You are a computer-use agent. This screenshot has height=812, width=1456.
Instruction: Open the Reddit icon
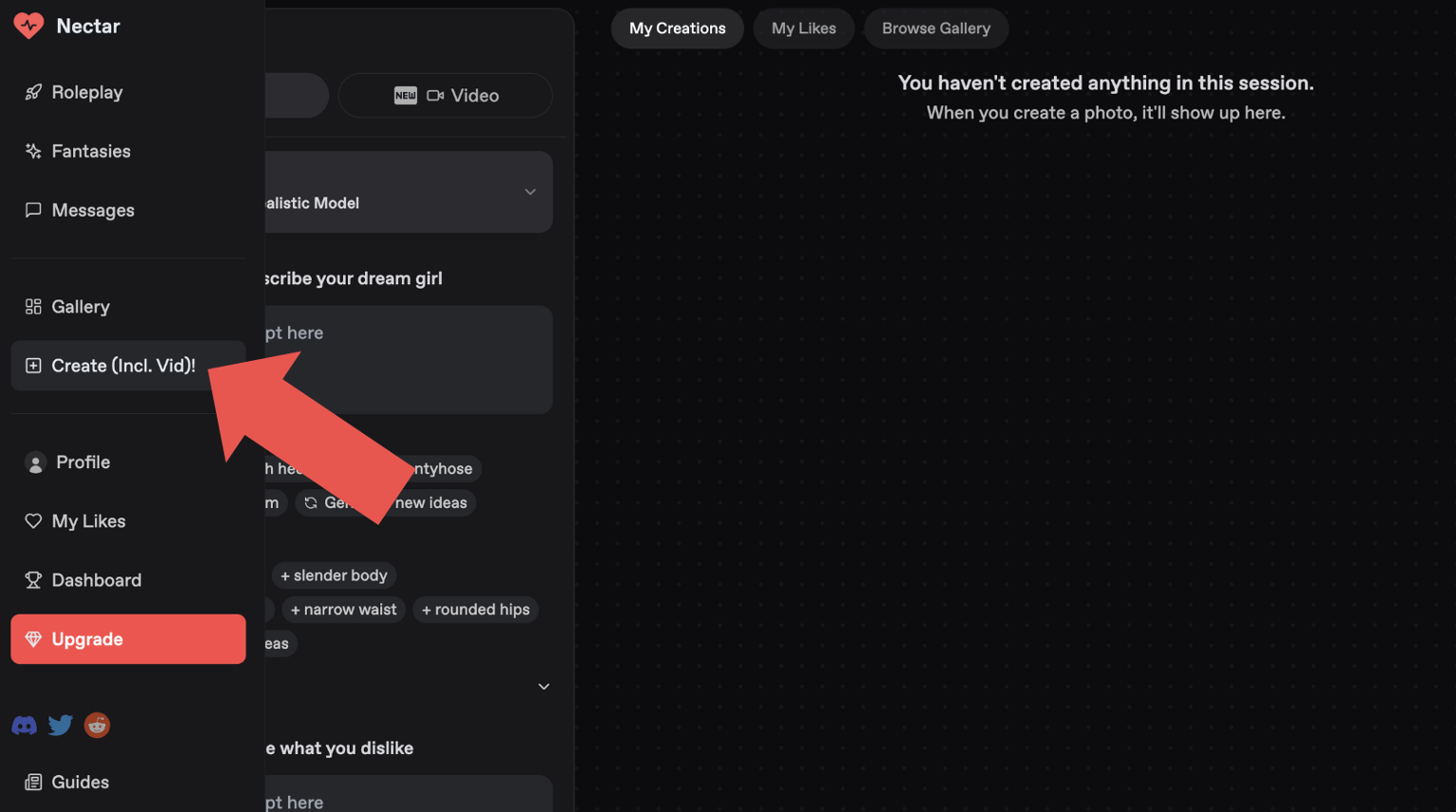click(x=97, y=725)
